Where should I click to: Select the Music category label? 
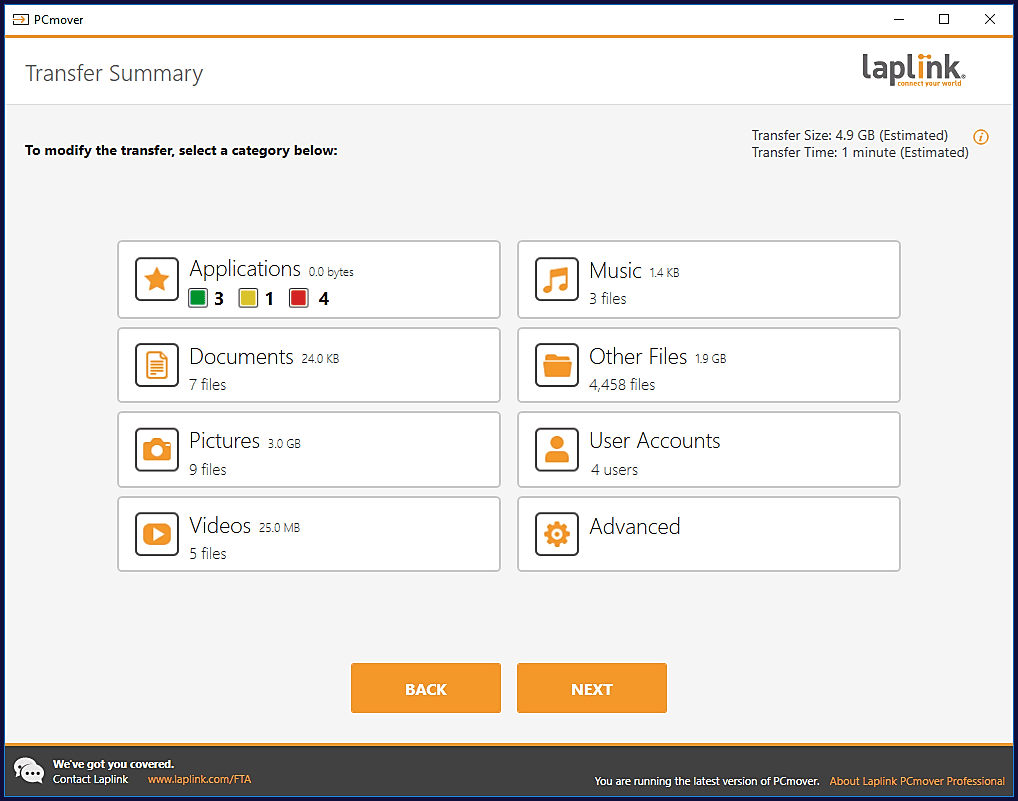pos(615,271)
